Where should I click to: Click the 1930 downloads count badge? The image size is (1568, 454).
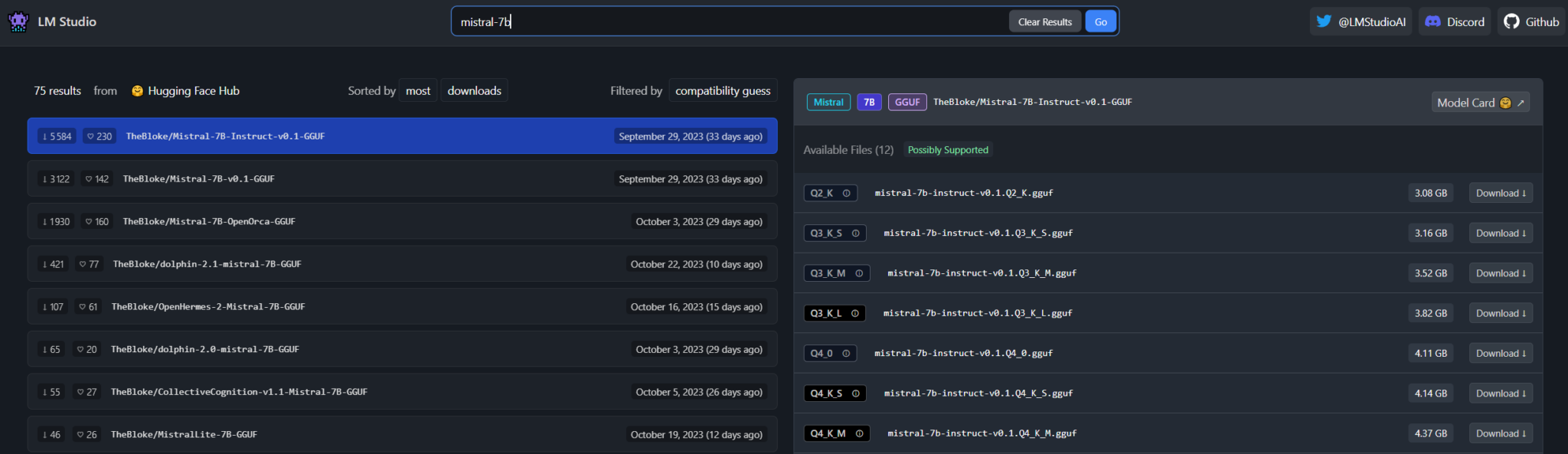[x=56, y=222]
